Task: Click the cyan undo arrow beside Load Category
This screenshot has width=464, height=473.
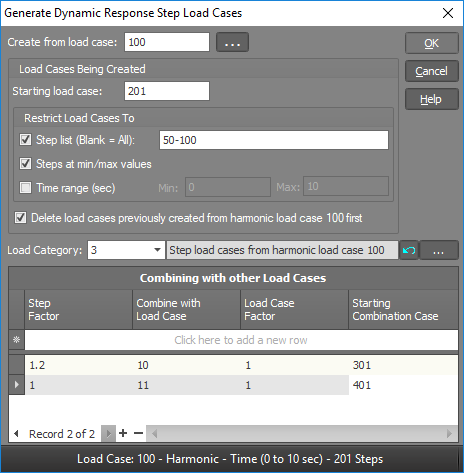Action: pyautogui.click(x=409, y=250)
